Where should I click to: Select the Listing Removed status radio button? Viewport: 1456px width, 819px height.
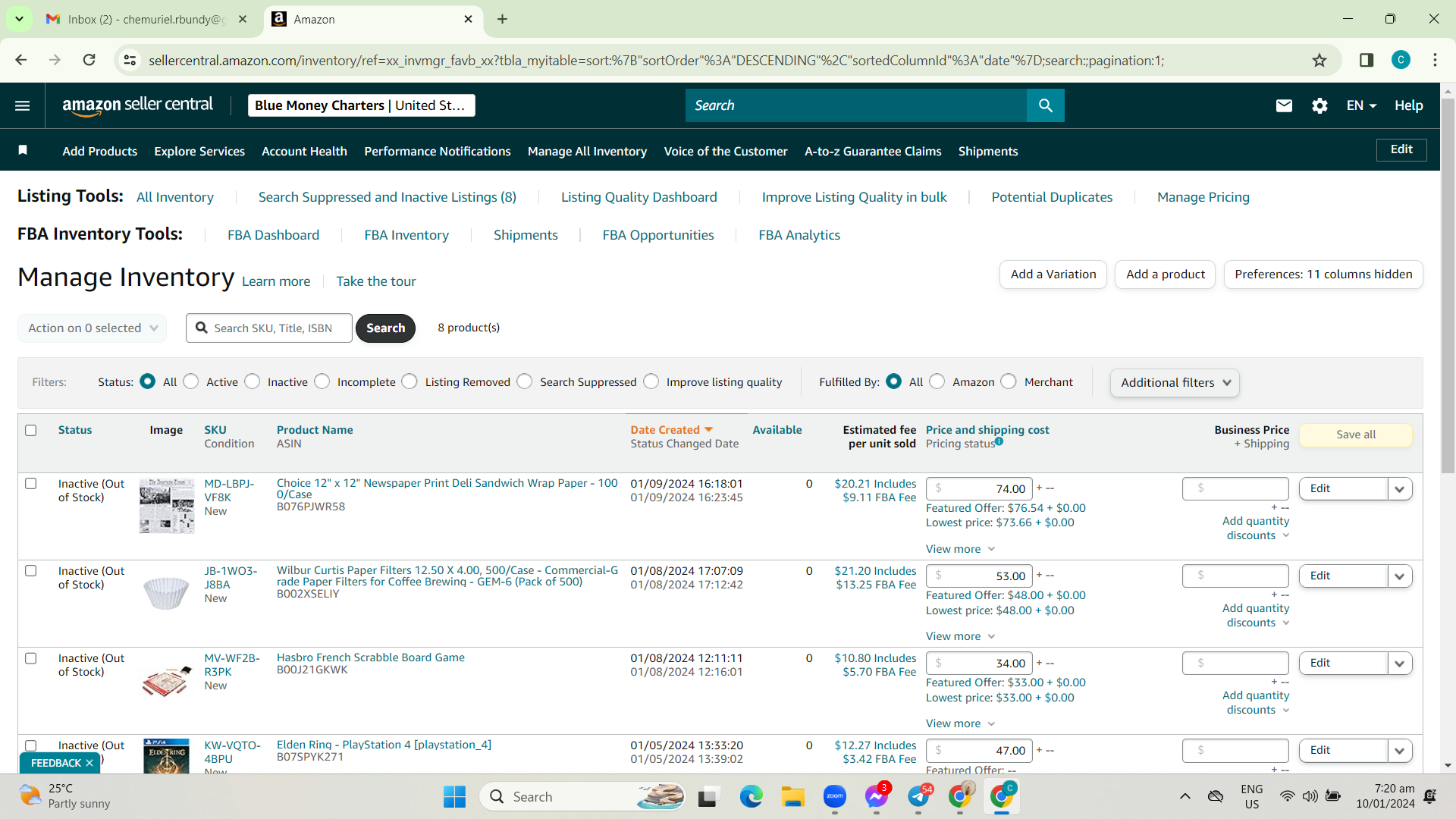(x=409, y=381)
